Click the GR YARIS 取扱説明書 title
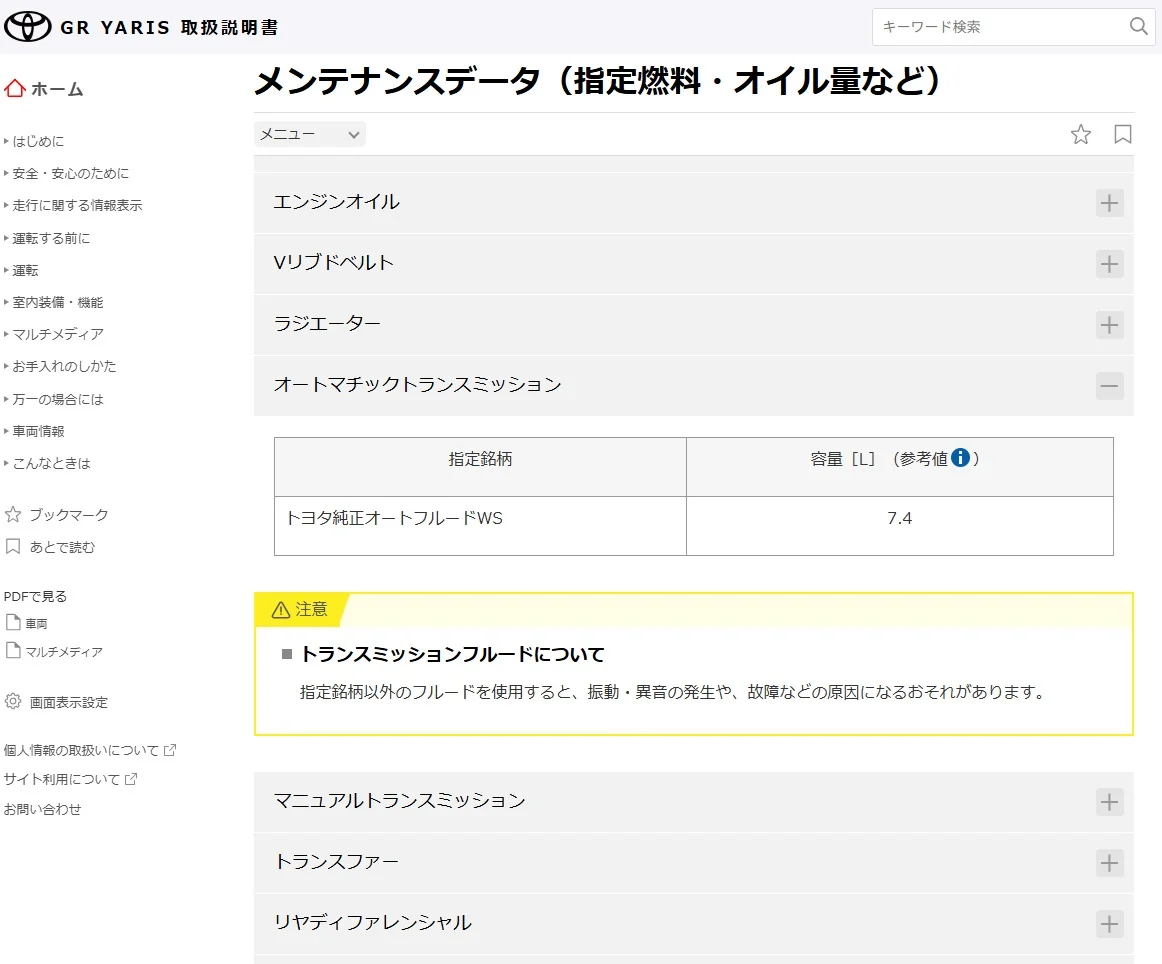Screen dimensions: 1162x964 (170, 27)
